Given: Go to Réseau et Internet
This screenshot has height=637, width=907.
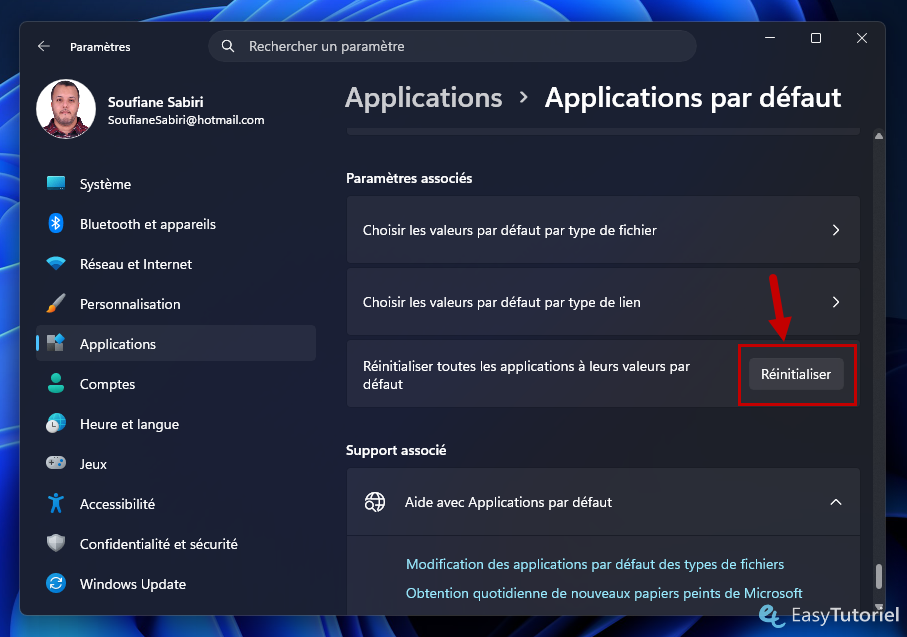Looking at the screenshot, I should [176, 264].
